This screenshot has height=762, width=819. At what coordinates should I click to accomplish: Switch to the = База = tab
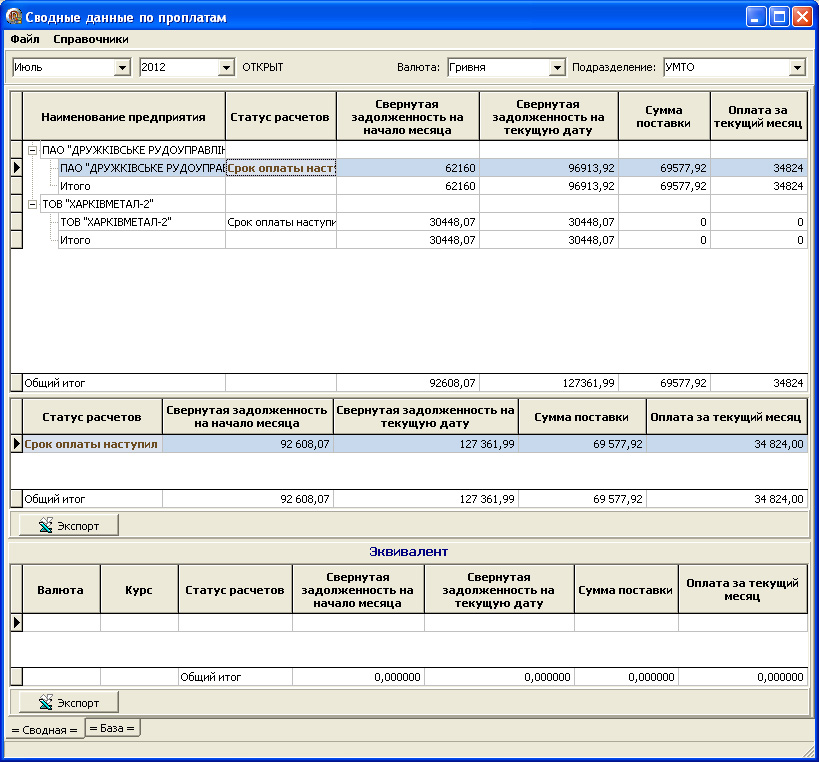point(112,728)
